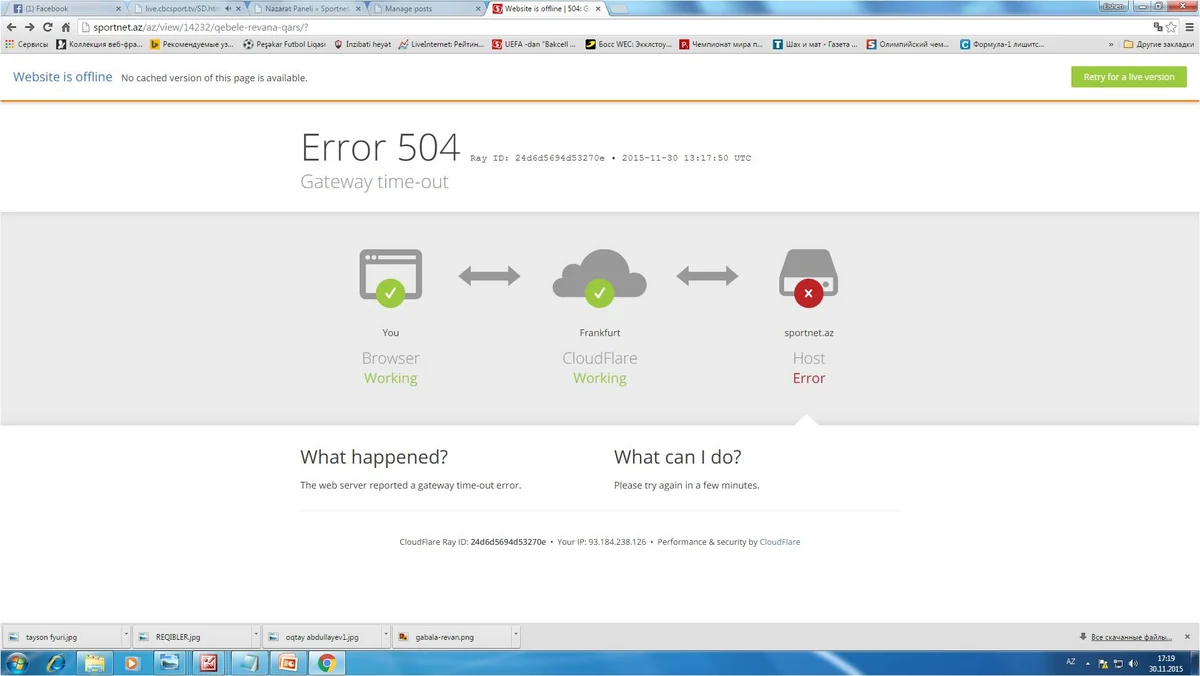Viewport: 1200px width, 676px height.
Task: Open the downloaded file gabala-revan.png
Action: click(452, 636)
